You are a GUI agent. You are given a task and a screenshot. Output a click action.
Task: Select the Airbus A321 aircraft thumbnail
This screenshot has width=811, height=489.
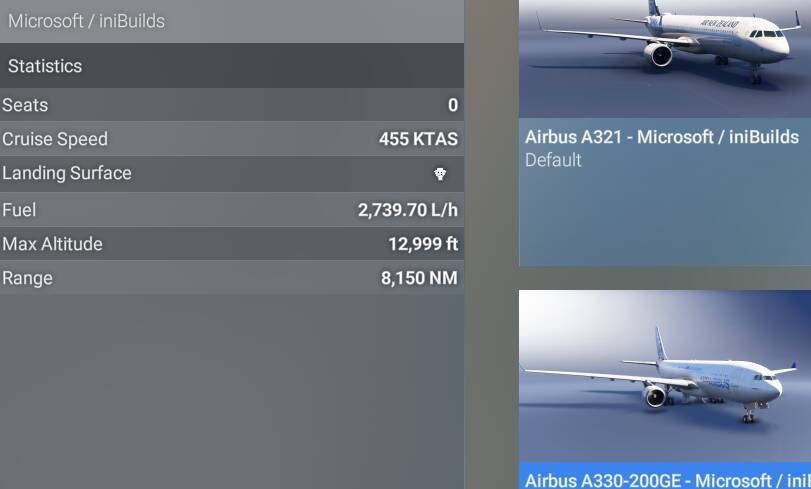pos(664,58)
